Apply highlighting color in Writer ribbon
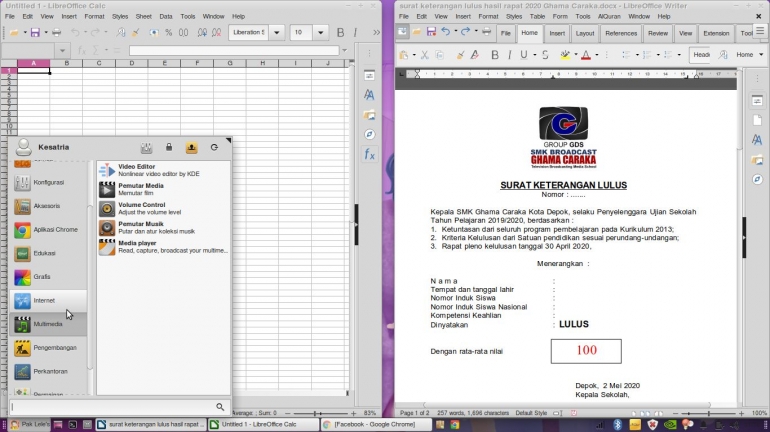This screenshot has width=770, height=432. 565,54
